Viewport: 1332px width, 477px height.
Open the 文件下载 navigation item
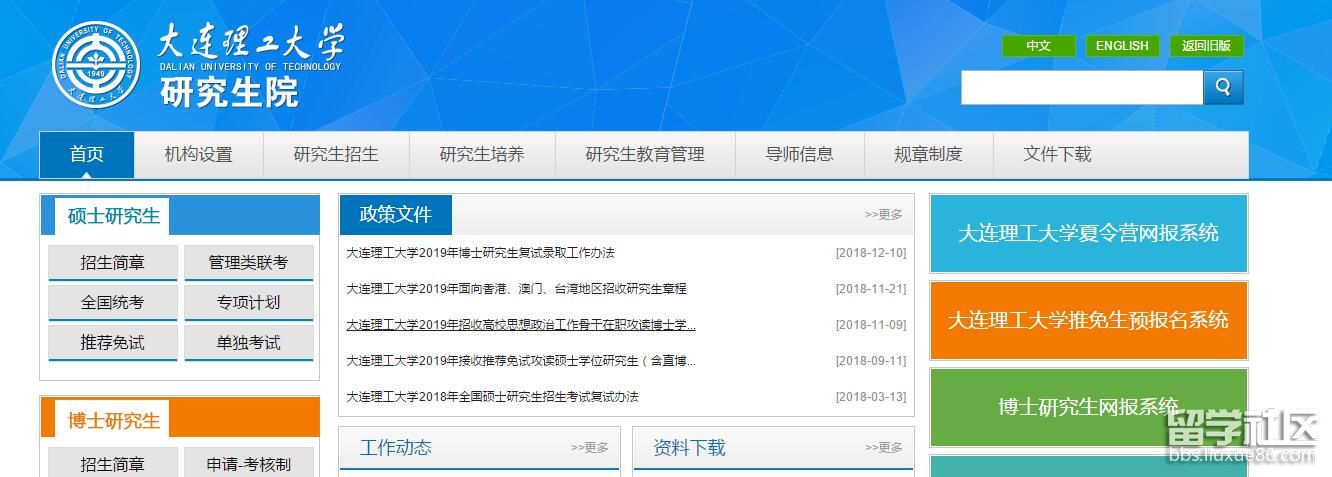coord(1057,155)
